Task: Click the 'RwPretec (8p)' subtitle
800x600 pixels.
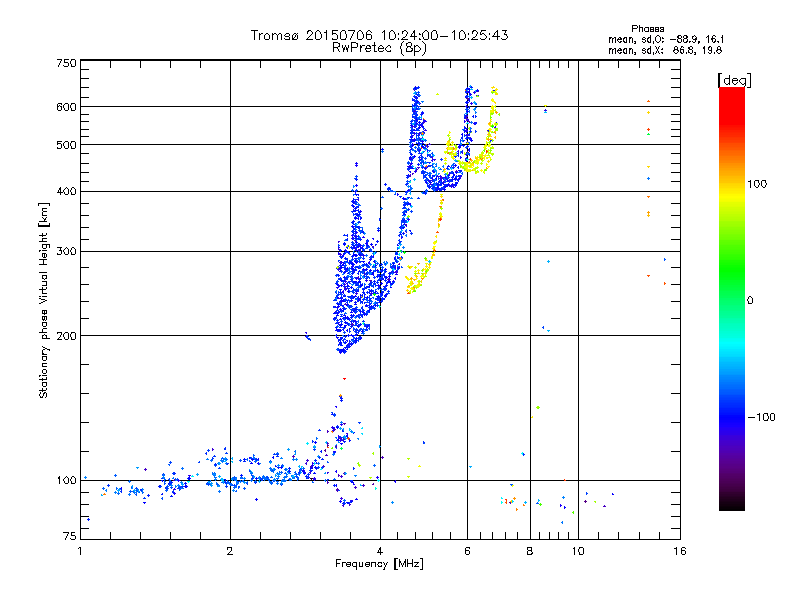Action: coord(379,48)
